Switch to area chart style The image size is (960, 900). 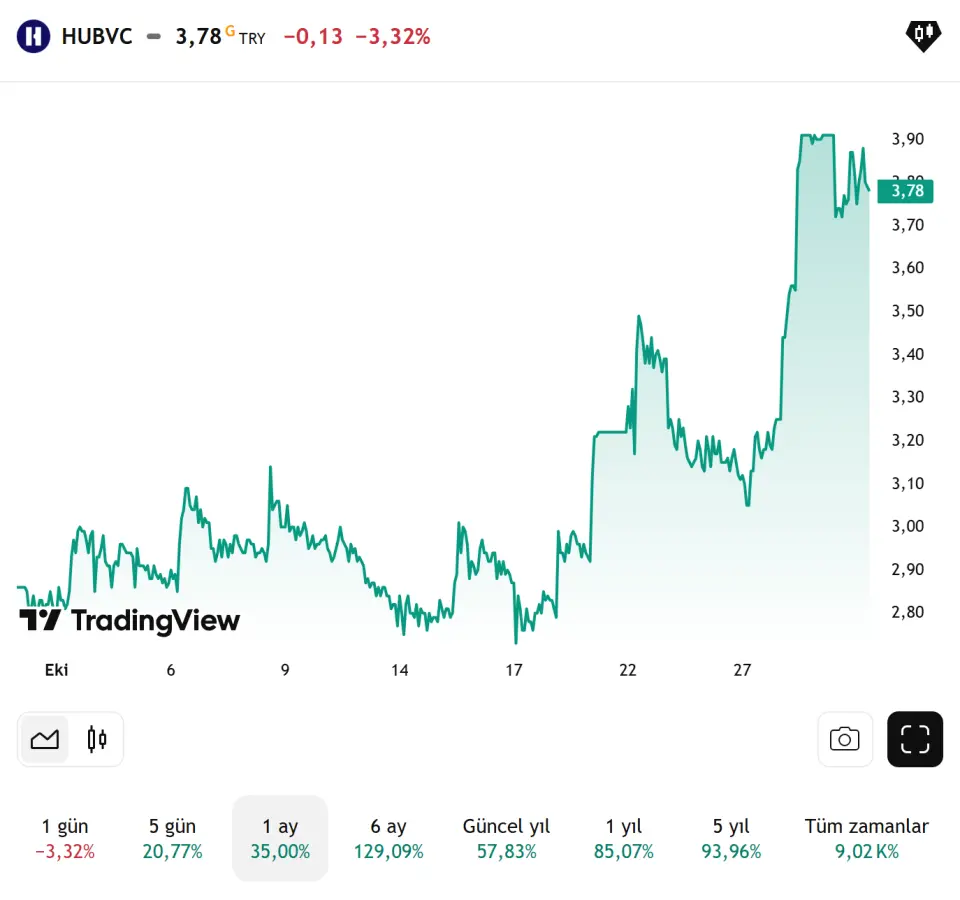coord(45,739)
